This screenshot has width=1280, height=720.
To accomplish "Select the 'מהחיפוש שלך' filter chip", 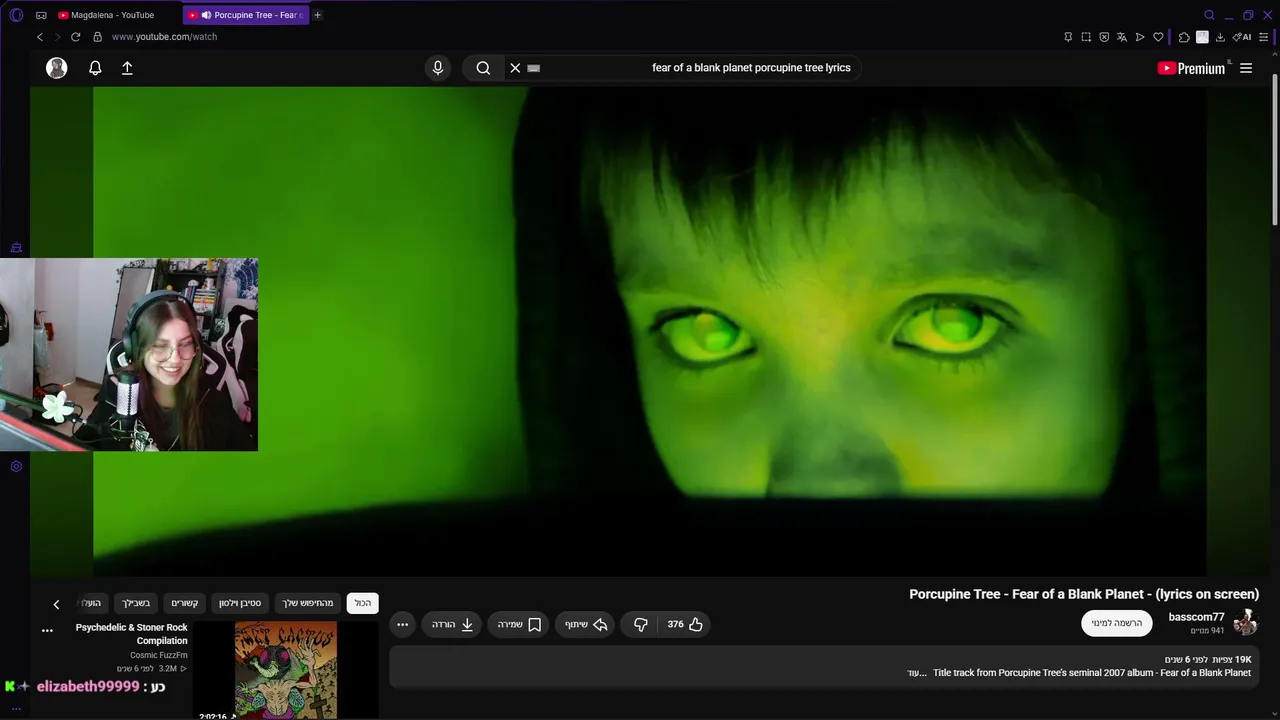I will pos(308,603).
